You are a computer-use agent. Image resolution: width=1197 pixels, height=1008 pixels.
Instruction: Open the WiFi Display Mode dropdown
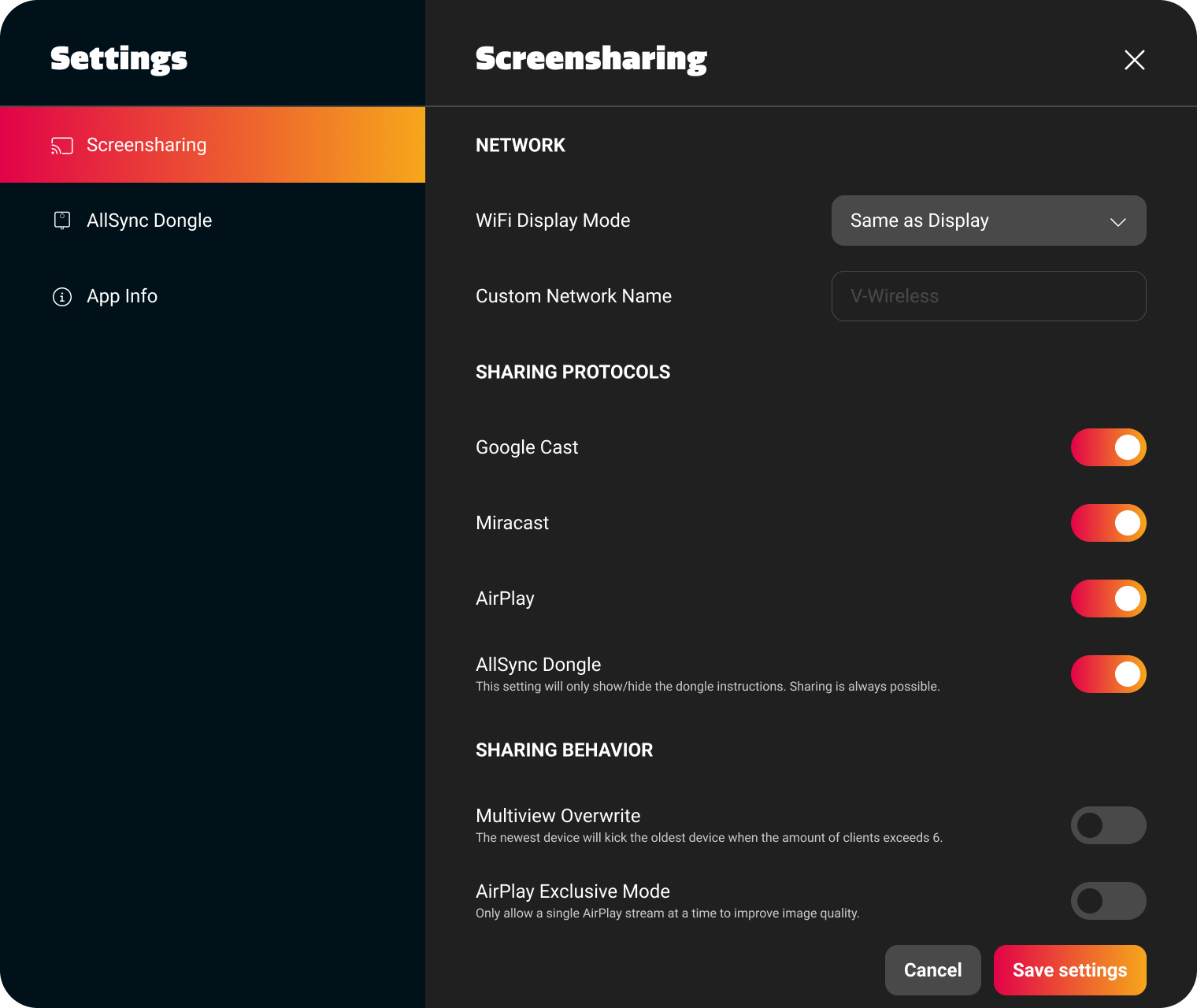[x=988, y=220]
